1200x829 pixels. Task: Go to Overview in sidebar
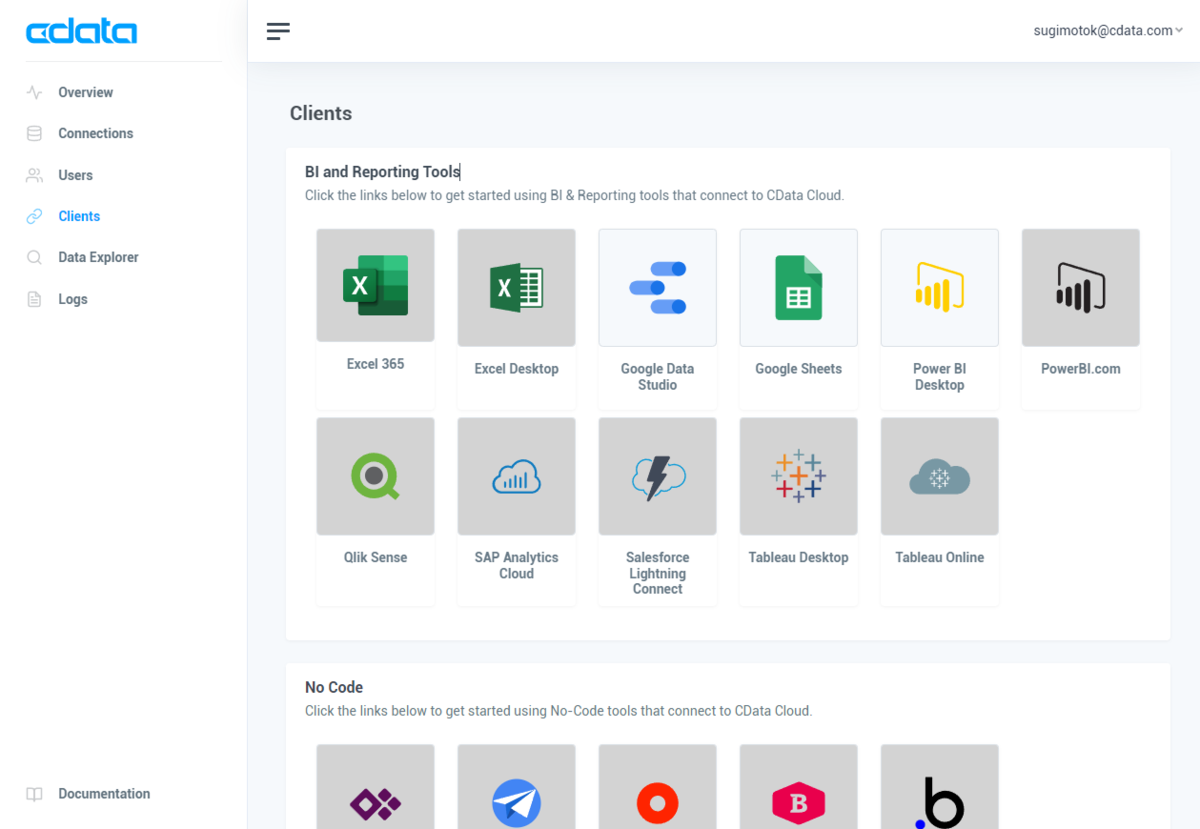pyautogui.click(x=85, y=92)
